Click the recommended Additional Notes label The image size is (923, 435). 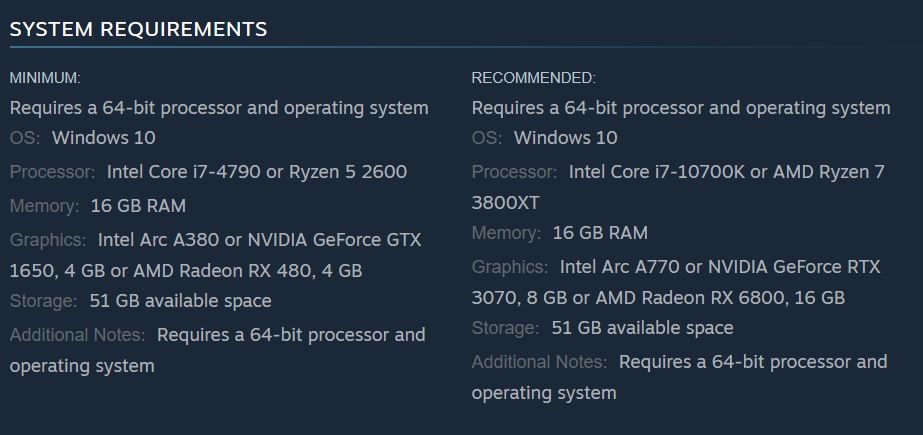point(539,362)
